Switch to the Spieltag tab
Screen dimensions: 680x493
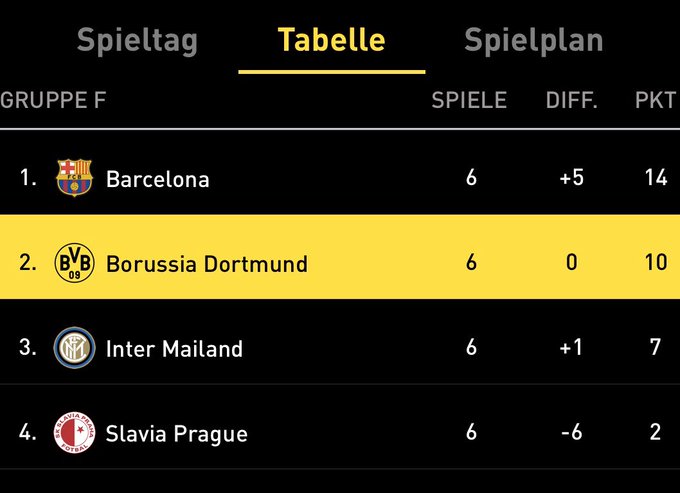137,41
